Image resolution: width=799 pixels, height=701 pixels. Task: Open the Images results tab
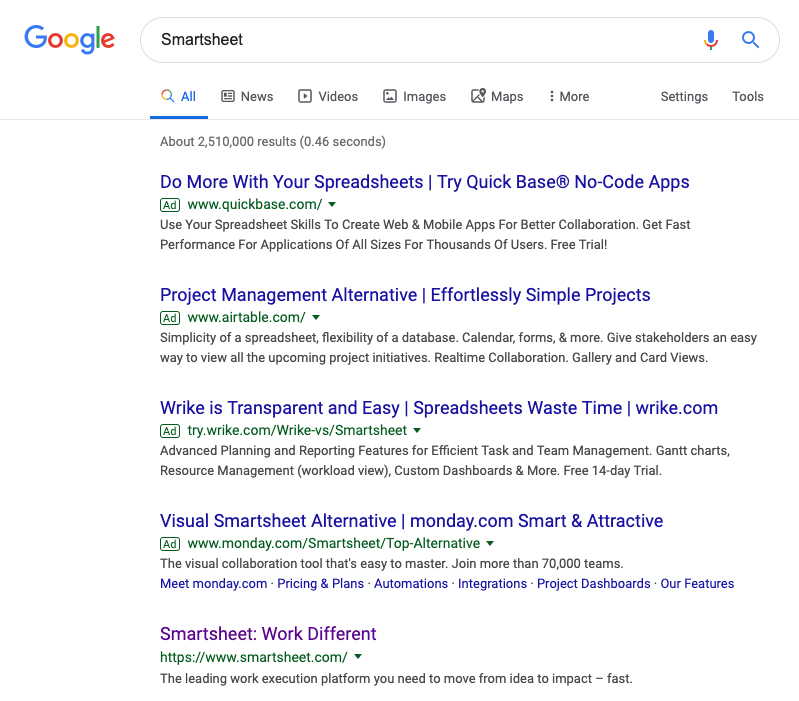point(414,97)
